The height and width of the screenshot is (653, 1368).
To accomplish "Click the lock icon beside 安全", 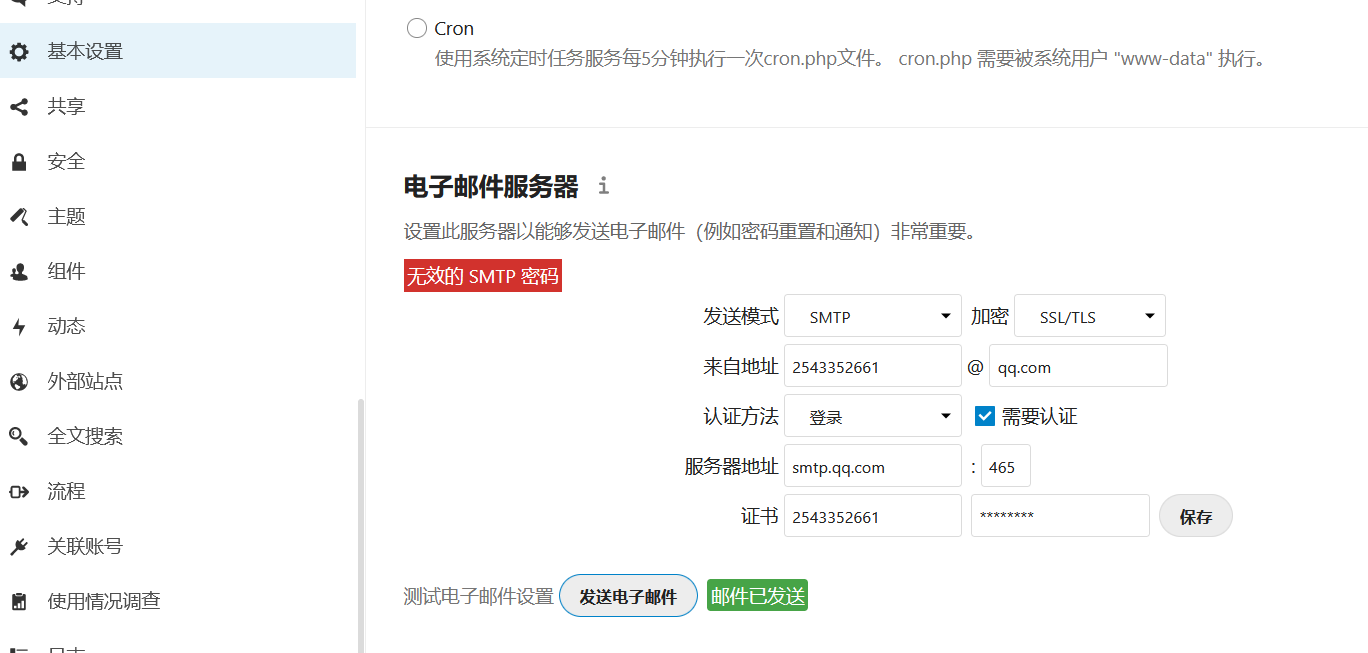I will click(19, 162).
